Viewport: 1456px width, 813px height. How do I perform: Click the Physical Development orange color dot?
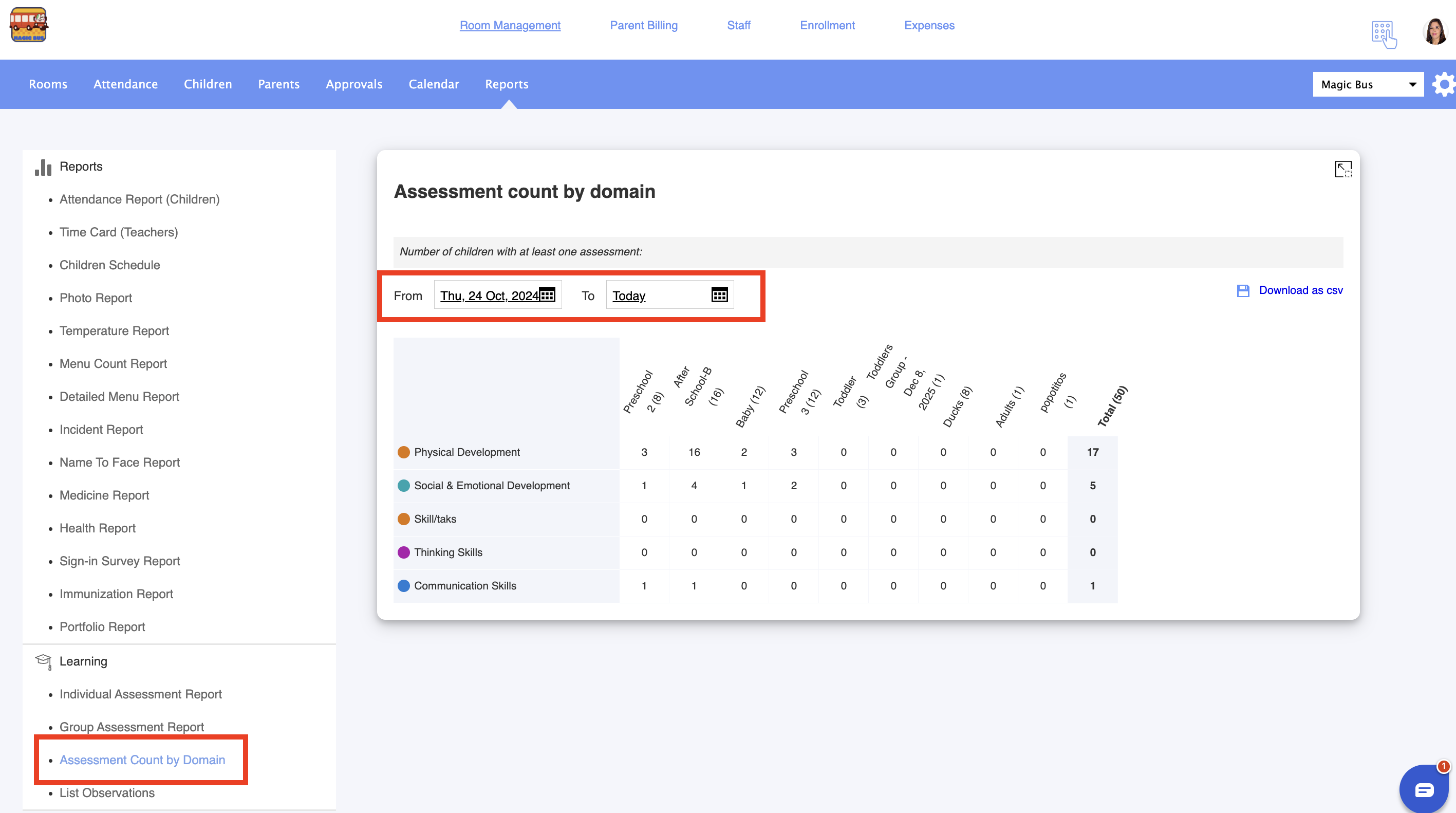coord(404,452)
